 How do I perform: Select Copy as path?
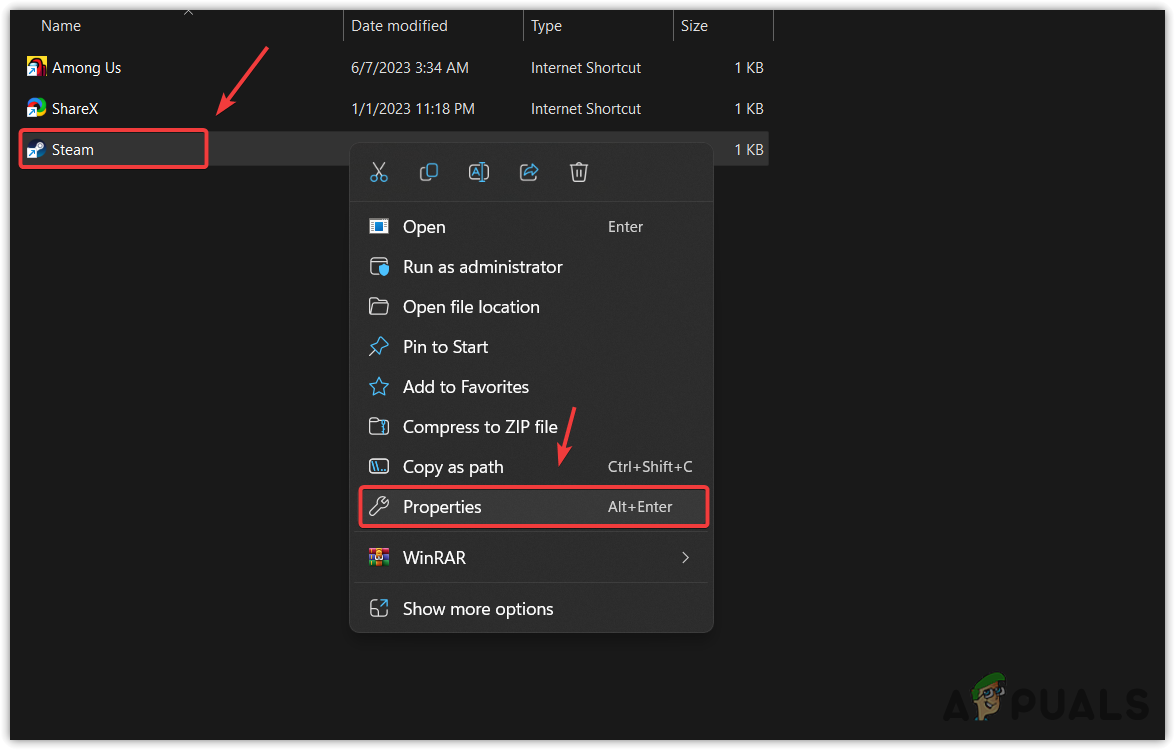pyautogui.click(x=531, y=467)
